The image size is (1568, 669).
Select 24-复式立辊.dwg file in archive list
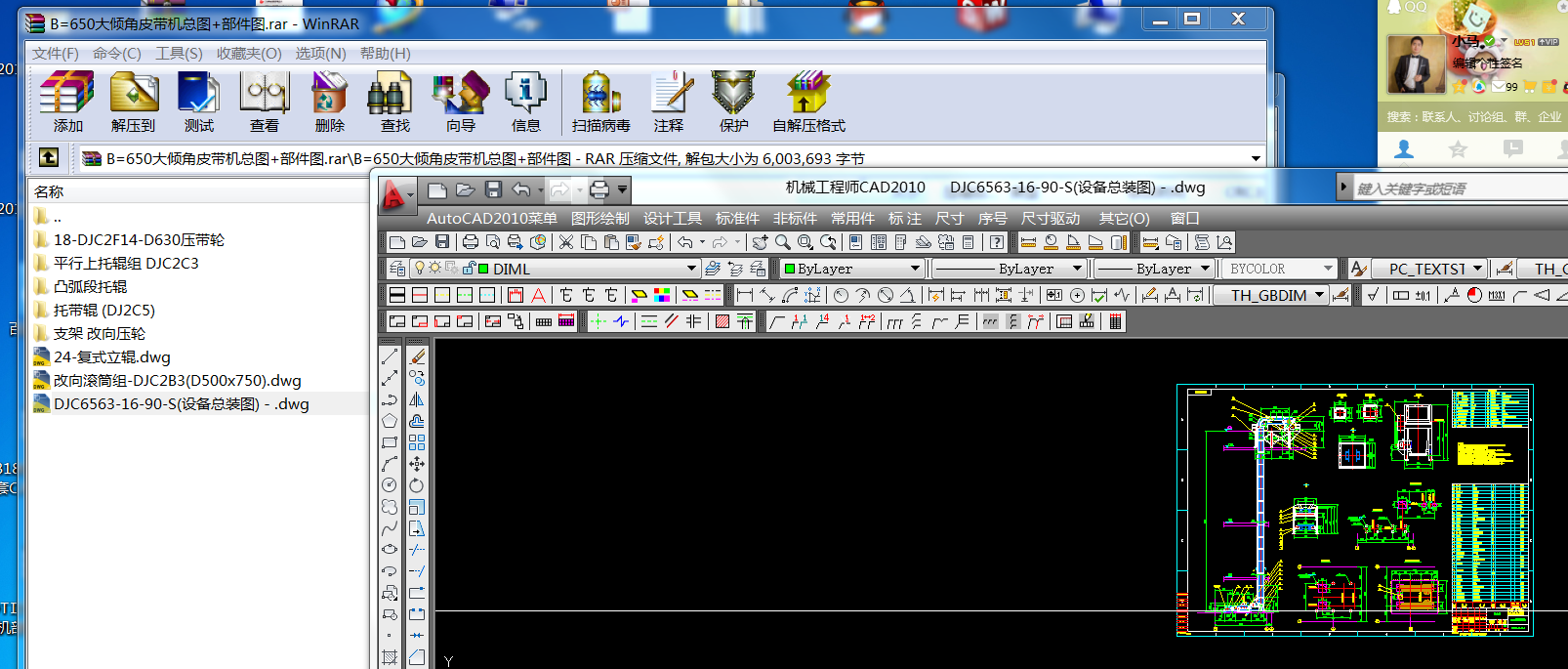111,357
